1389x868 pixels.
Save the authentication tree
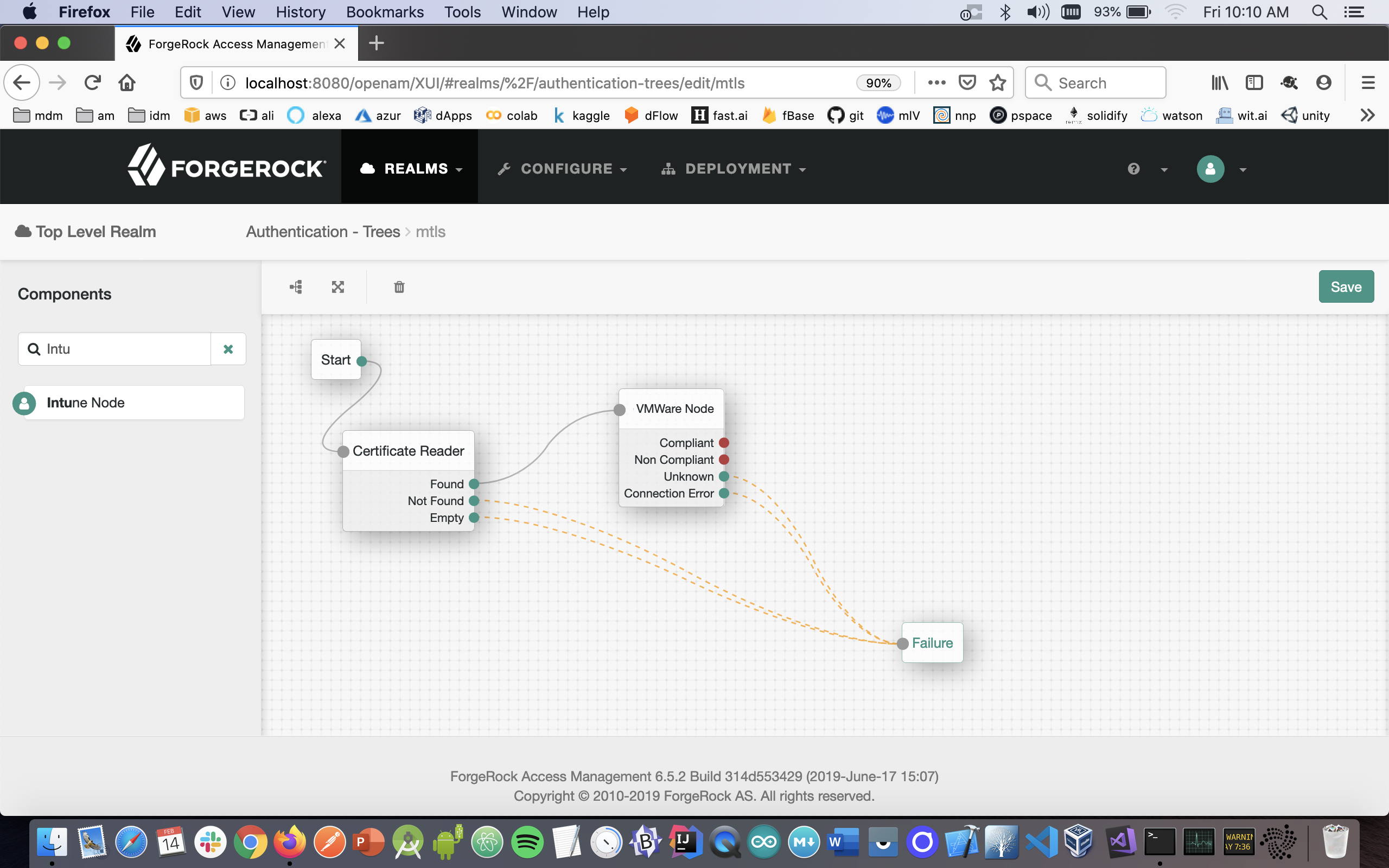tap(1346, 286)
